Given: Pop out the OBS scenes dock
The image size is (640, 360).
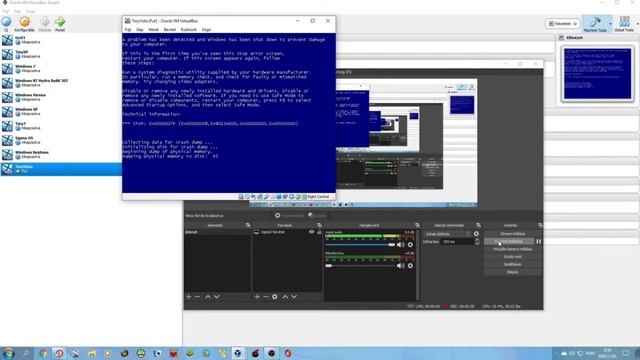Looking at the screenshot, I should coord(248,225).
